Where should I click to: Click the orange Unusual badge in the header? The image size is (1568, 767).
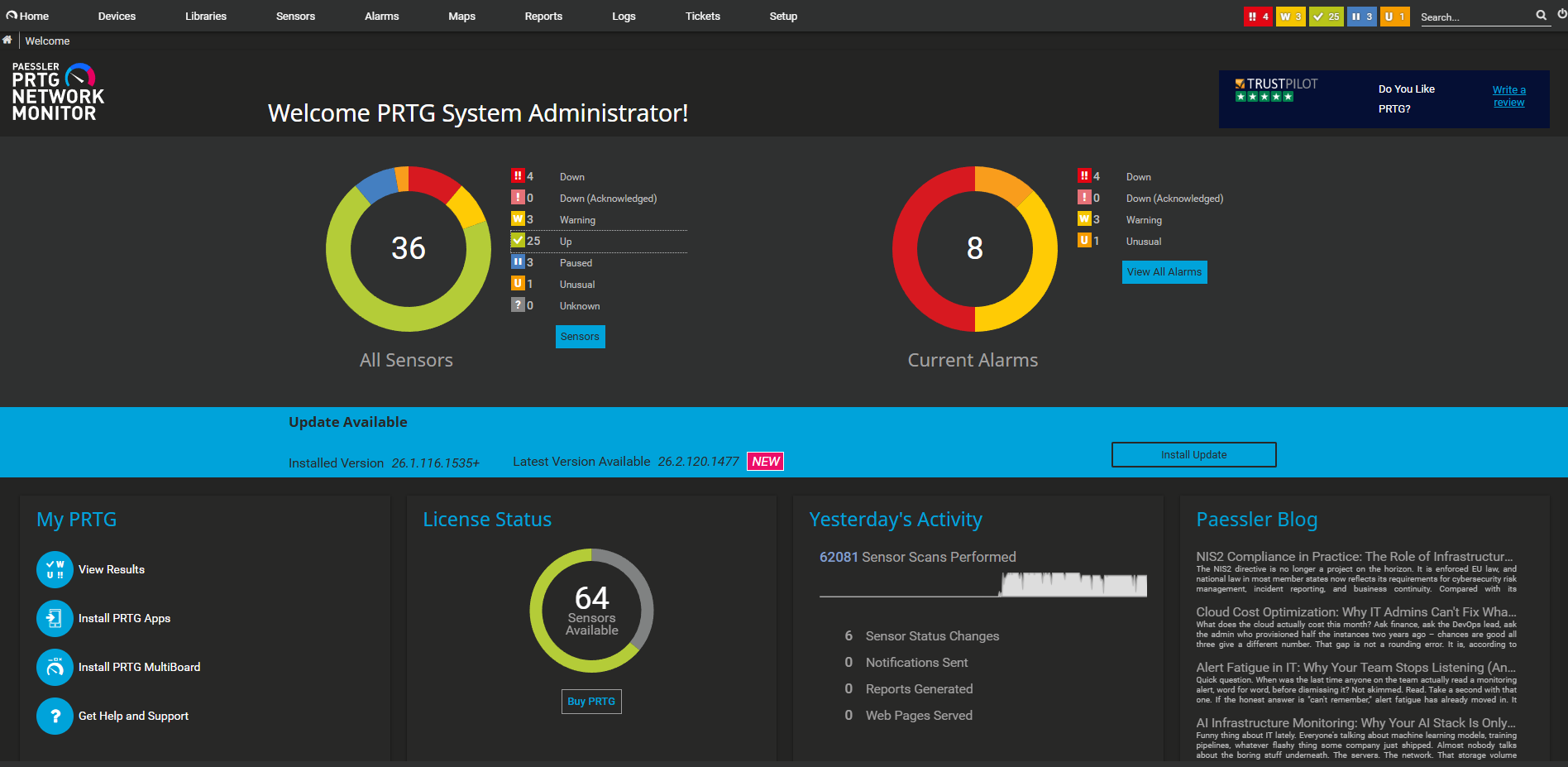pyautogui.click(x=1394, y=17)
